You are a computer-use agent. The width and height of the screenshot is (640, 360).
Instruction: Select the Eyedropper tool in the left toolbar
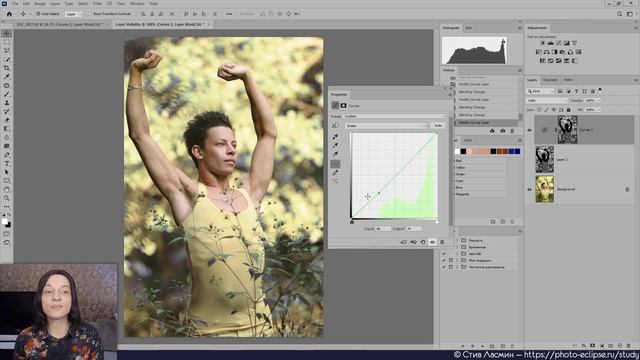point(7,76)
